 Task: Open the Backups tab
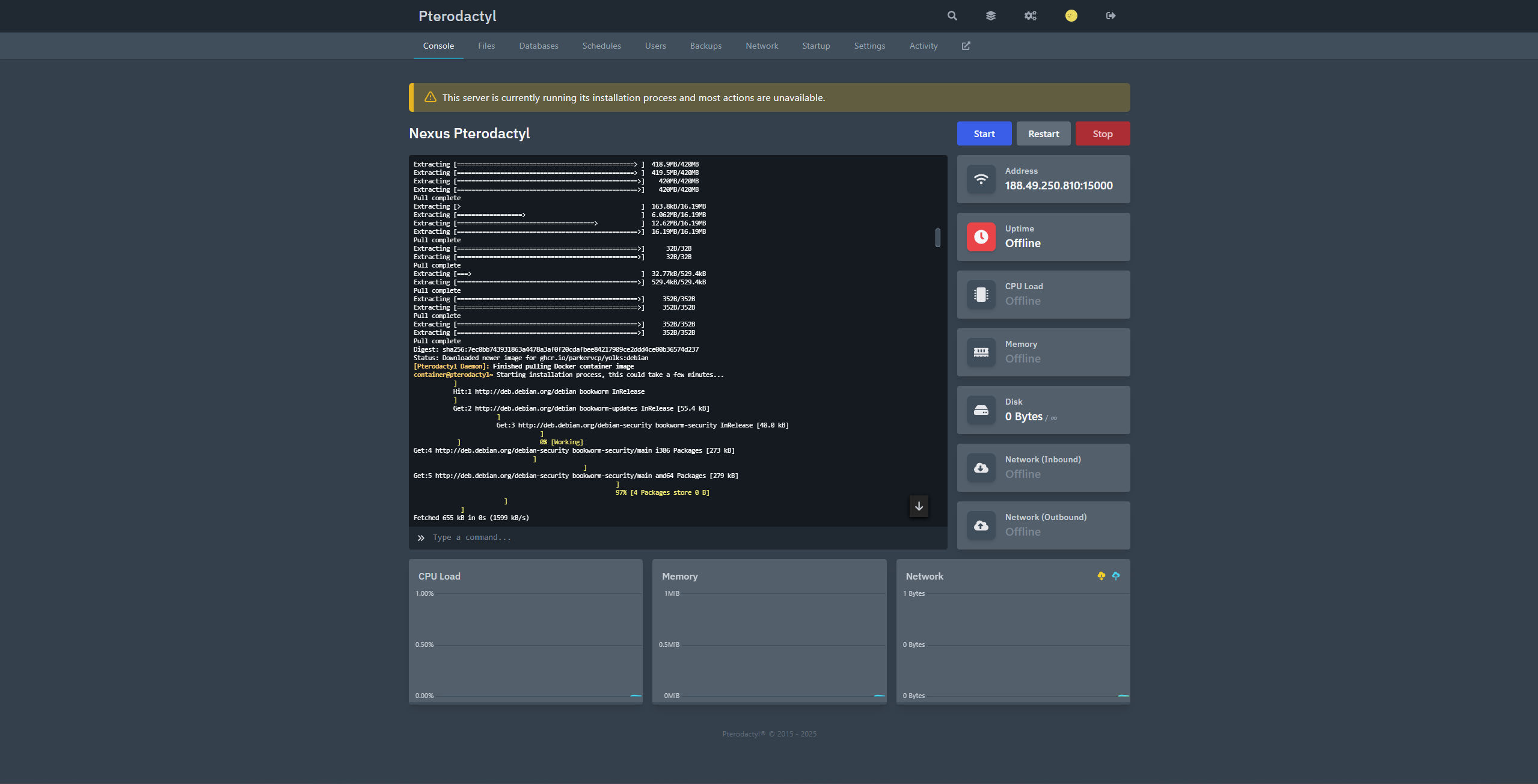tap(706, 46)
